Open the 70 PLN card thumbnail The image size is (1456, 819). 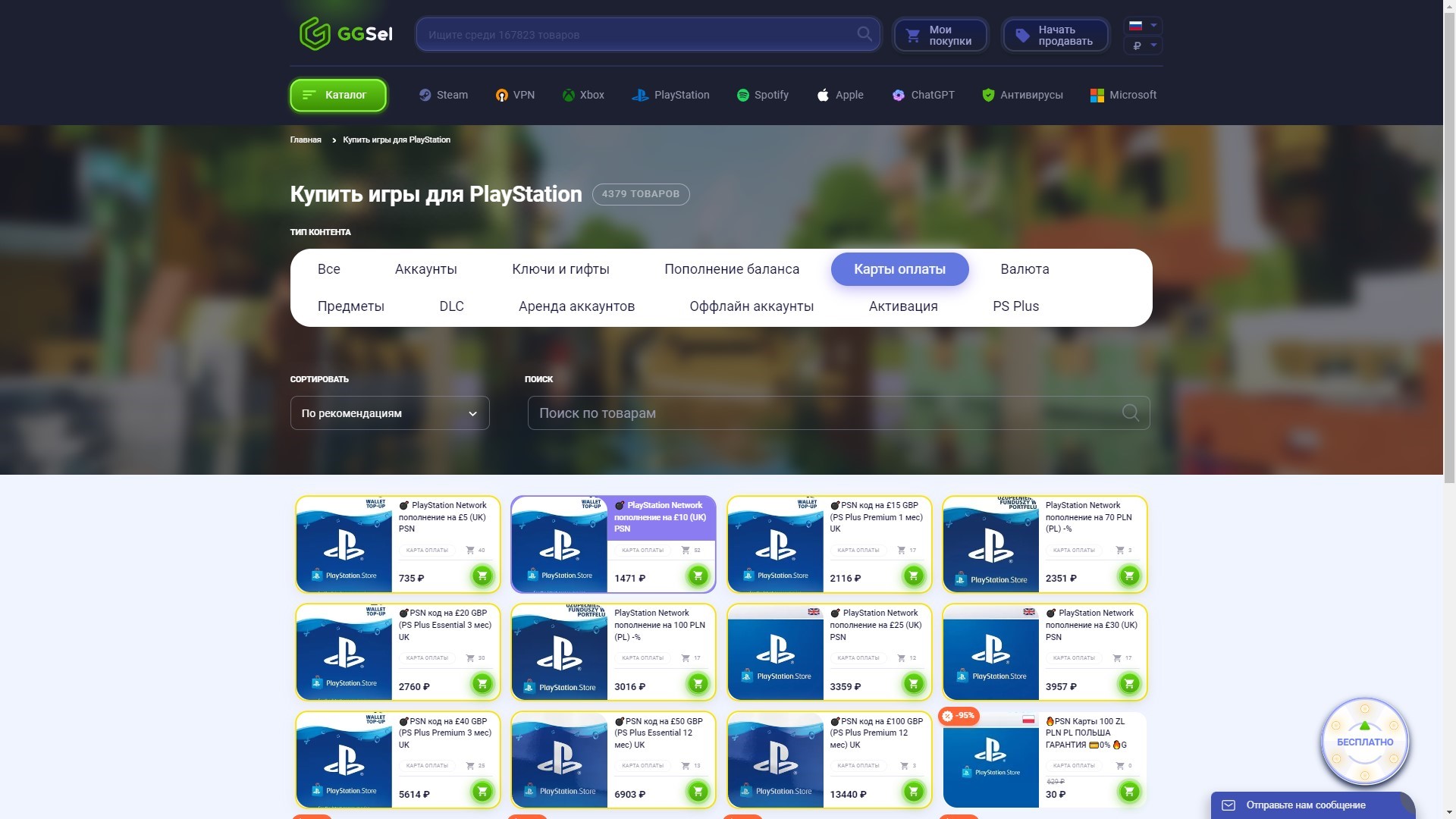[991, 544]
